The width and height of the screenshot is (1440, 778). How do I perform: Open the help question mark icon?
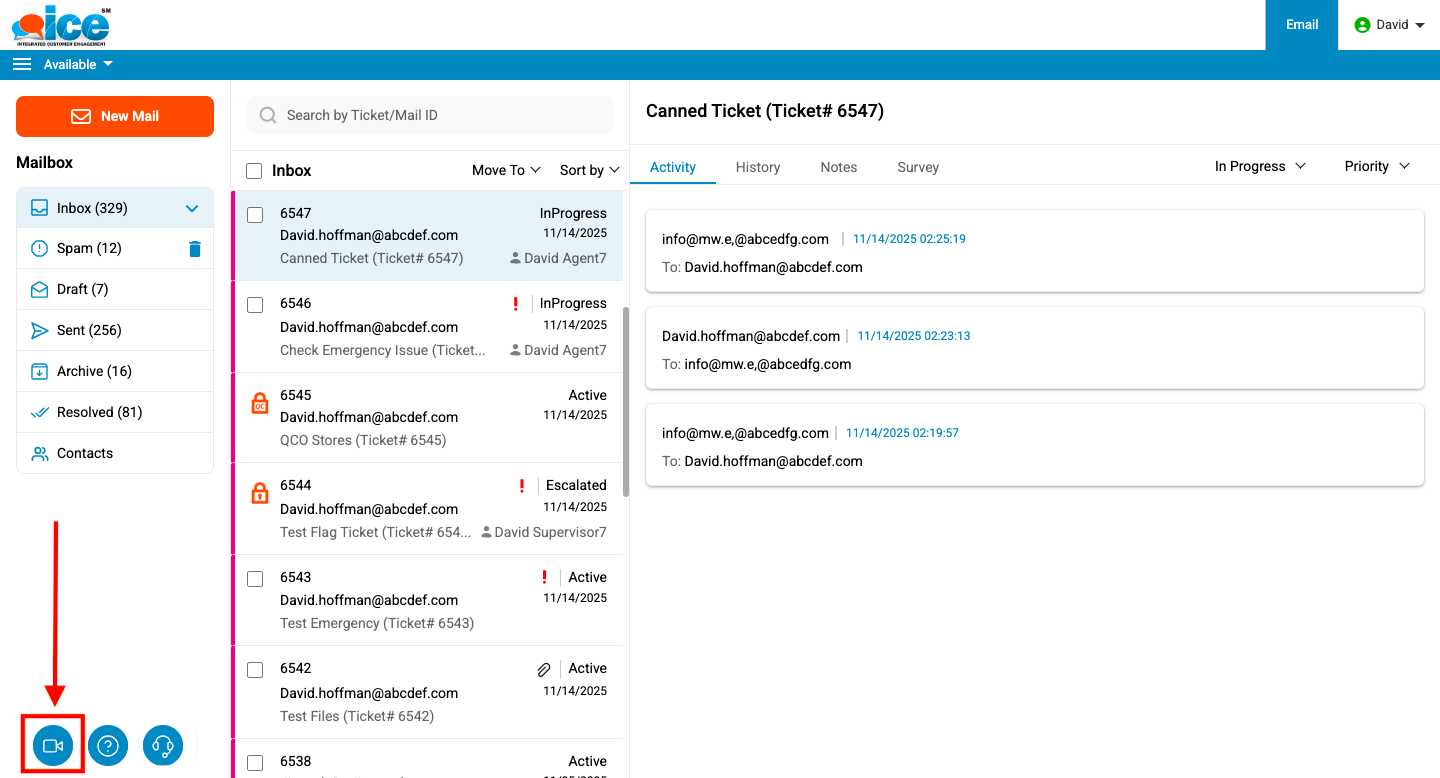click(x=108, y=745)
